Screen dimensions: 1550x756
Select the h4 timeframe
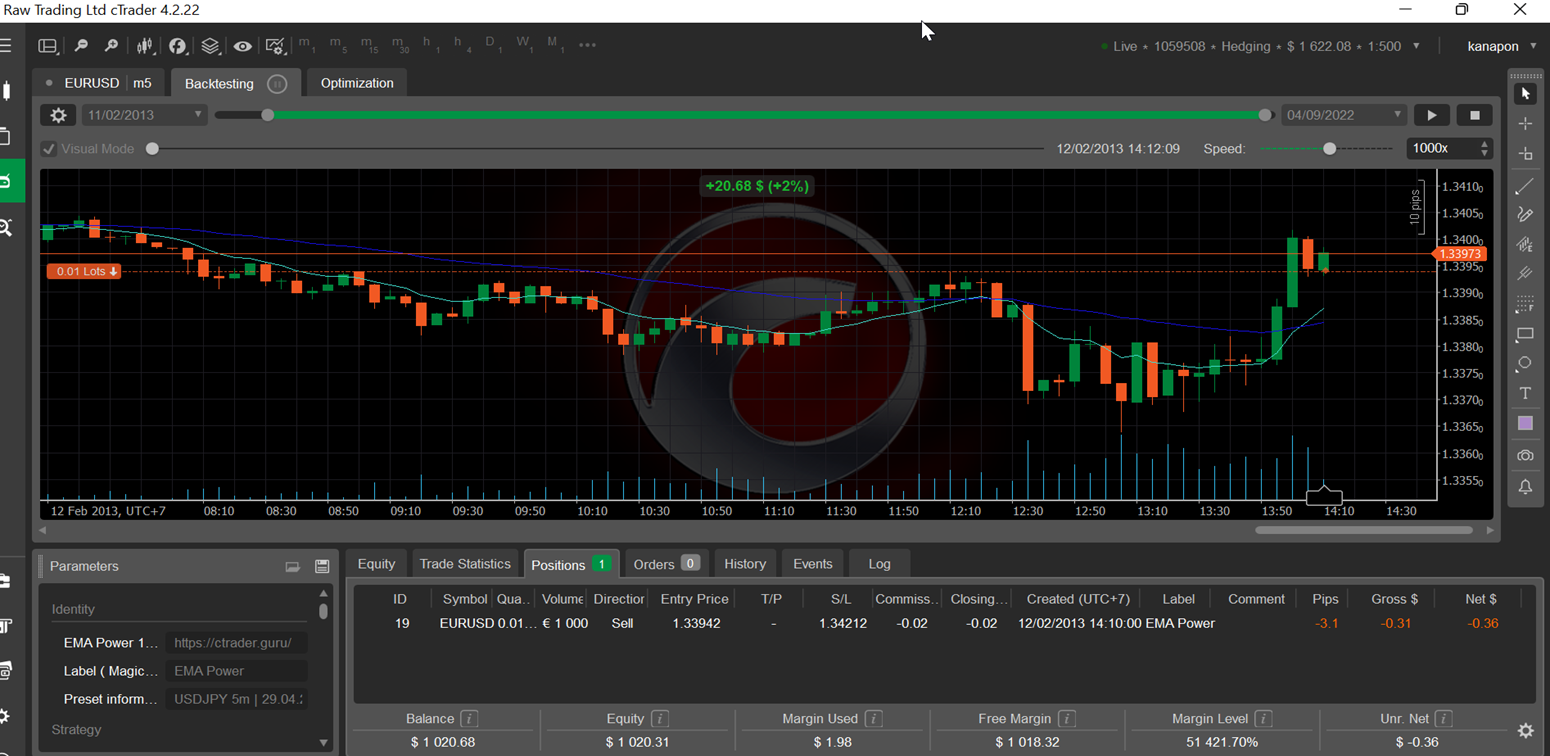(x=461, y=45)
